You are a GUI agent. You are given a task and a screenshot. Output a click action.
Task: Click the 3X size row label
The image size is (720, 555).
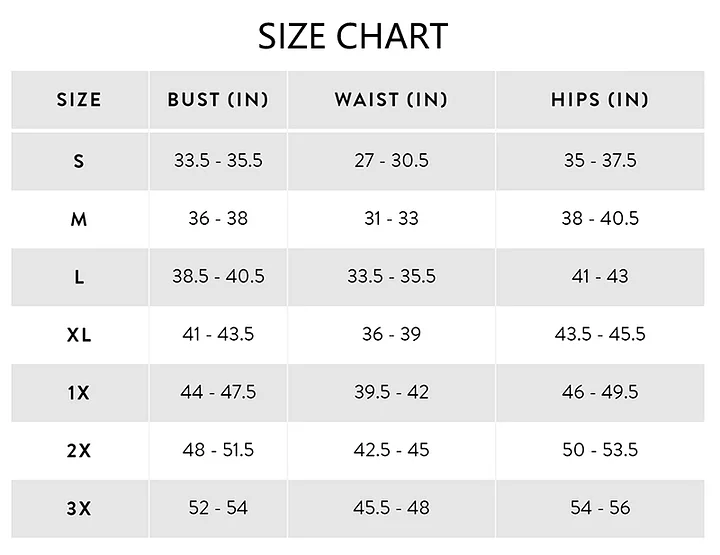[79, 508]
